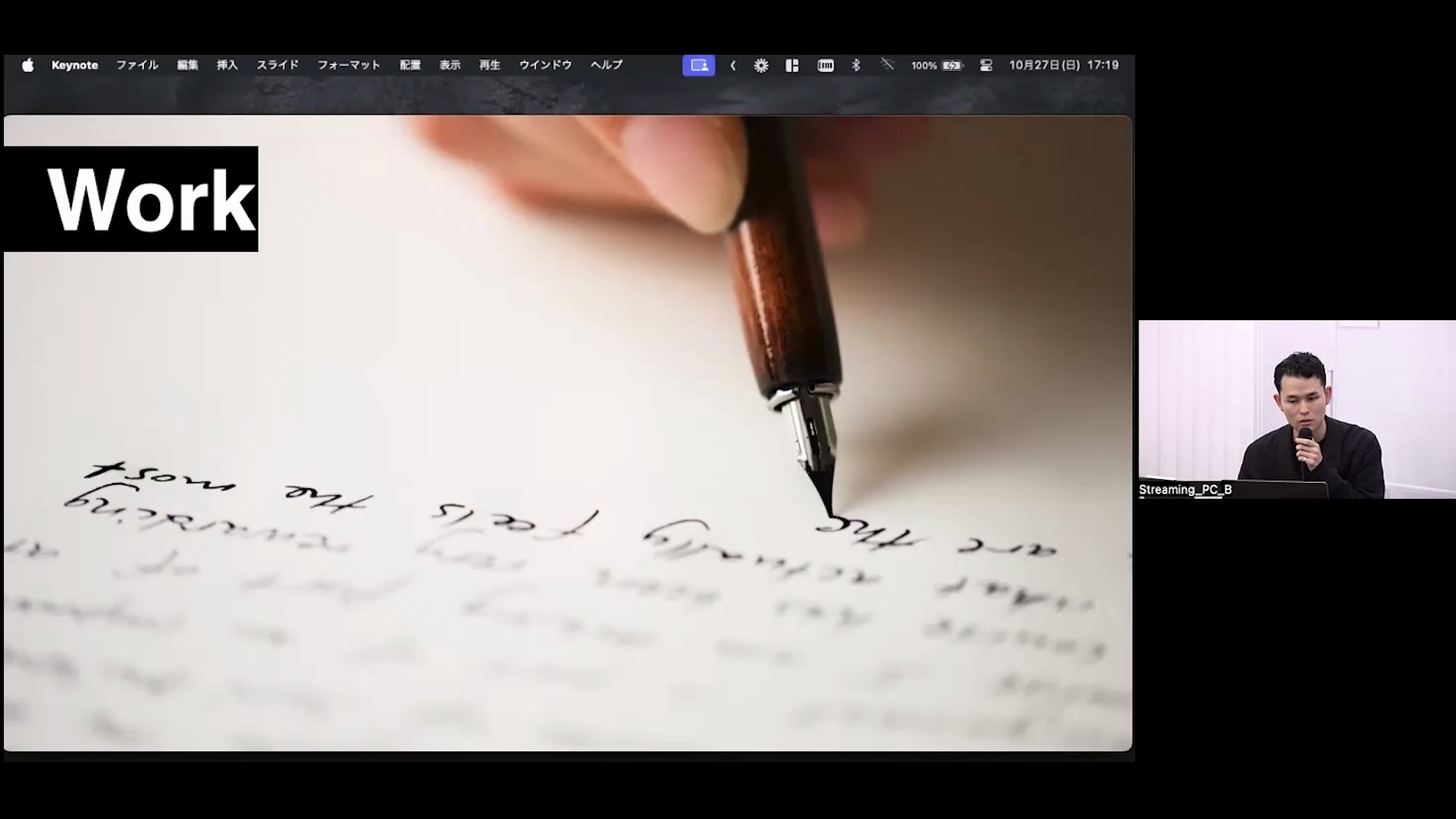Open the Apple menu
The height and width of the screenshot is (819, 1456).
[28, 65]
